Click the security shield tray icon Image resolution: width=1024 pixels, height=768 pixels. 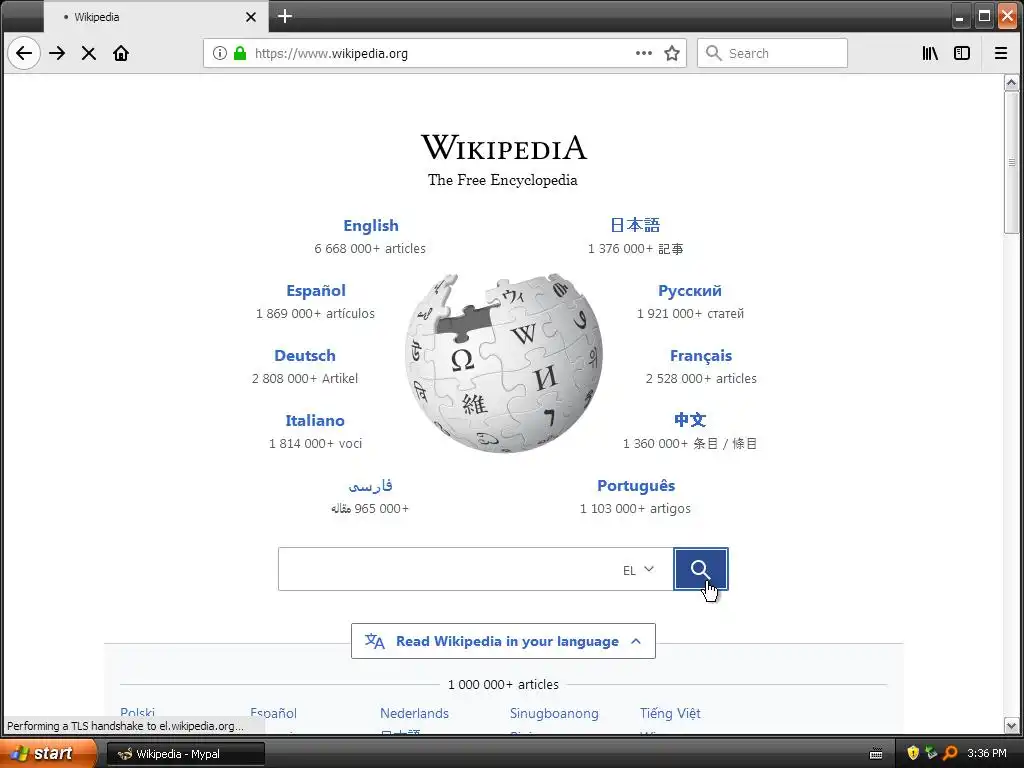(912, 753)
